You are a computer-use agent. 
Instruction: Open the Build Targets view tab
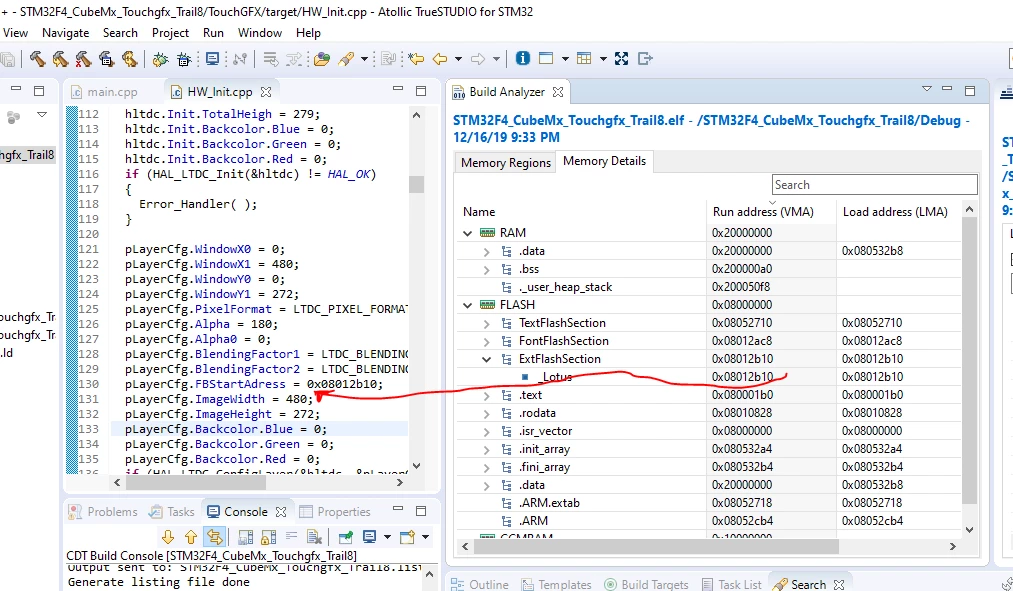tap(646, 585)
